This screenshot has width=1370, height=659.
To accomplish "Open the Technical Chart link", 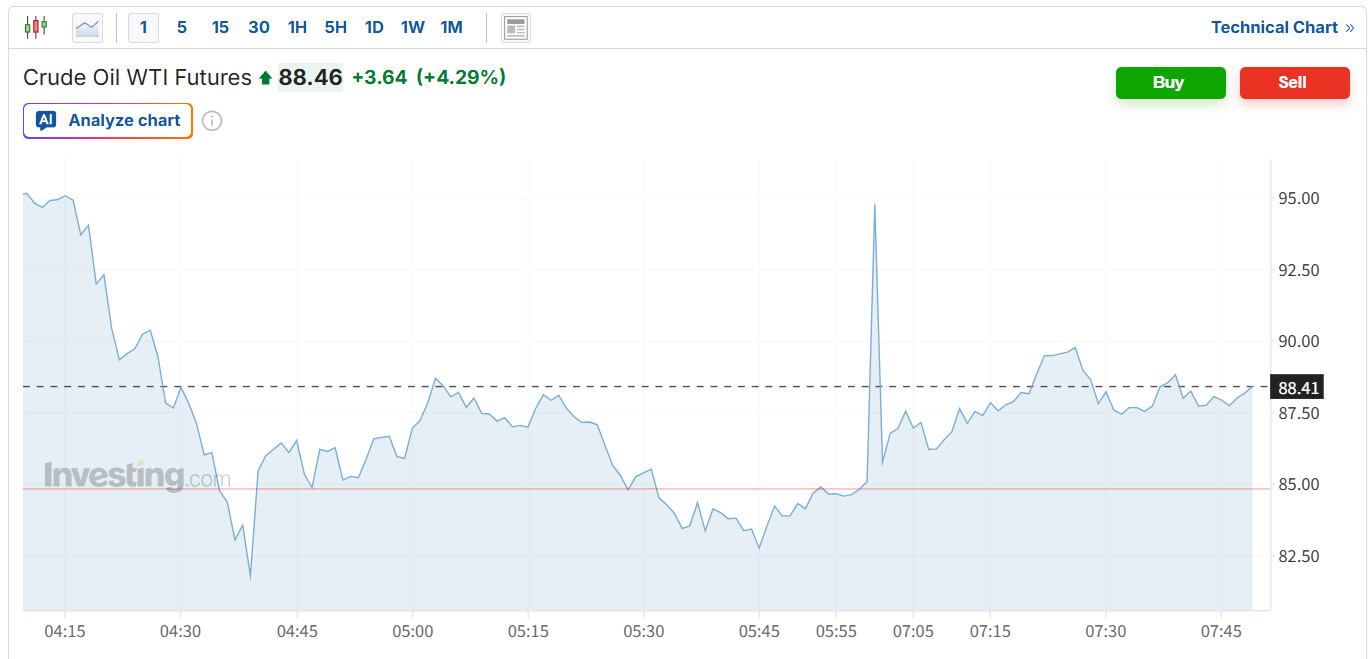I will (1274, 28).
